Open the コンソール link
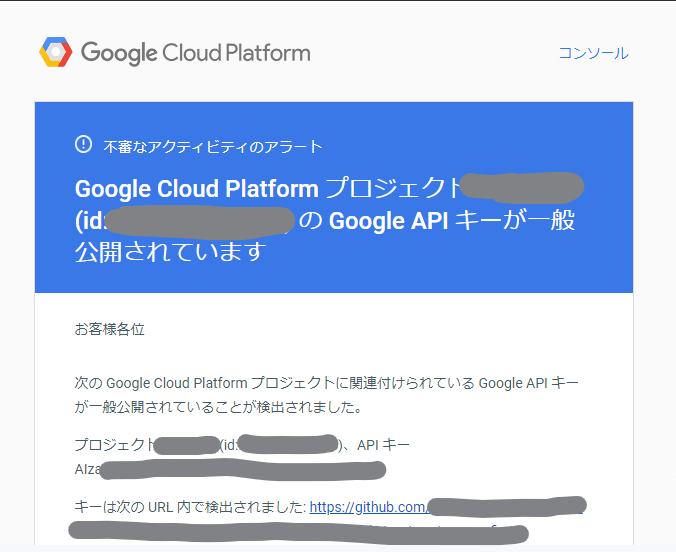Screen dimensions: 676x552 (594, 53)
